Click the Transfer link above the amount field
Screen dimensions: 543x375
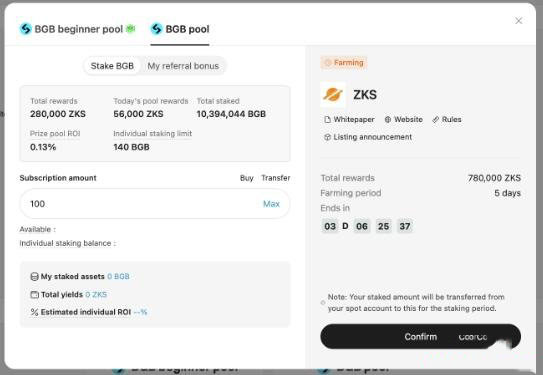pos(276,178)
